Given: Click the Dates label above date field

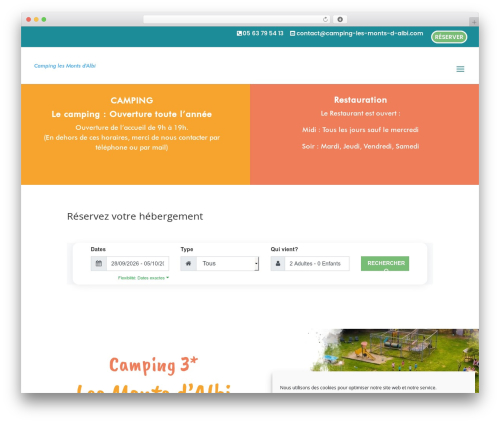Looking at the screenshot, I should [98, 249].
